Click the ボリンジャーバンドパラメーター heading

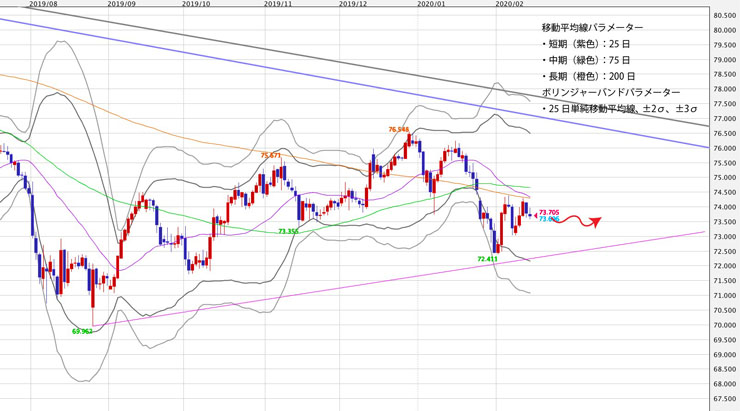click(611, 92)
